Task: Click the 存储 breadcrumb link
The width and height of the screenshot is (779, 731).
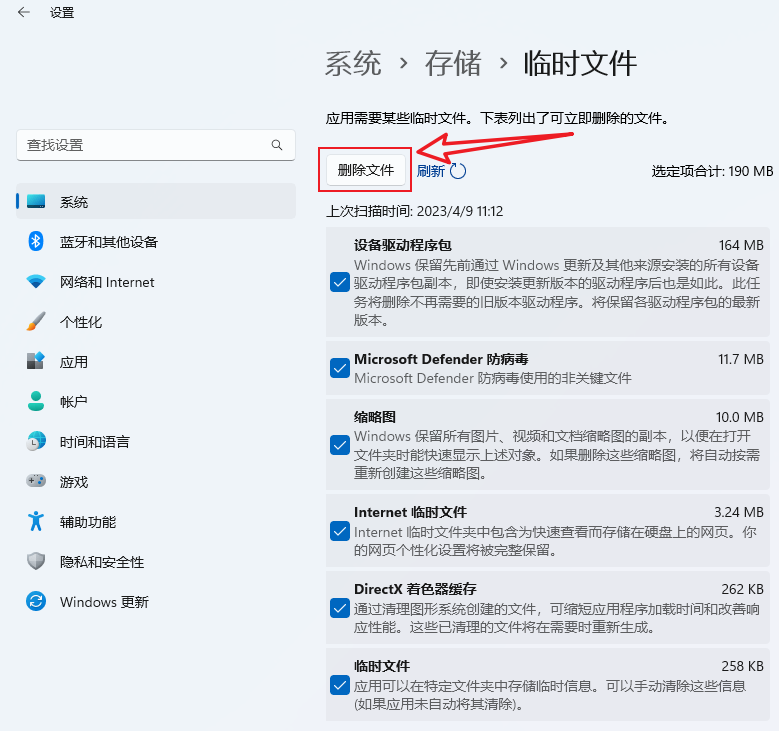Action: (453, 63)
